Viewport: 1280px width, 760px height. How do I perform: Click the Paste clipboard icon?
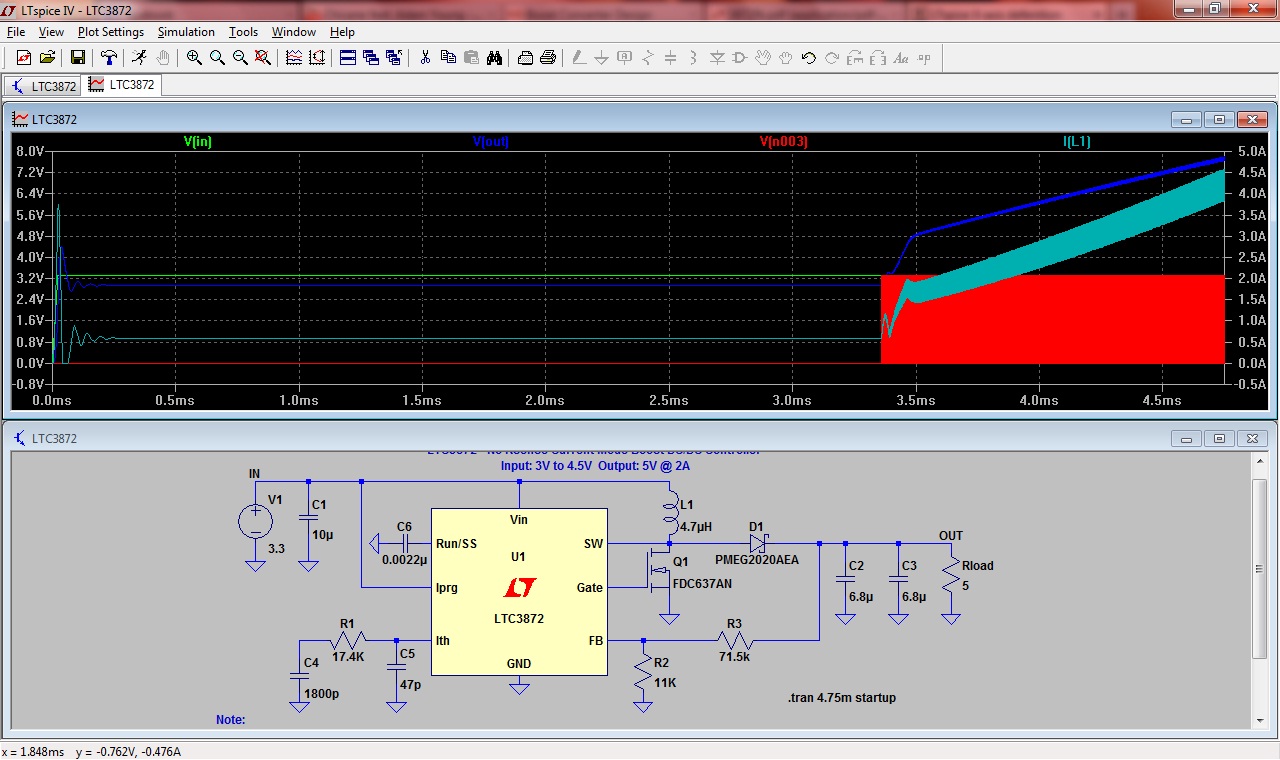(471, 58)
